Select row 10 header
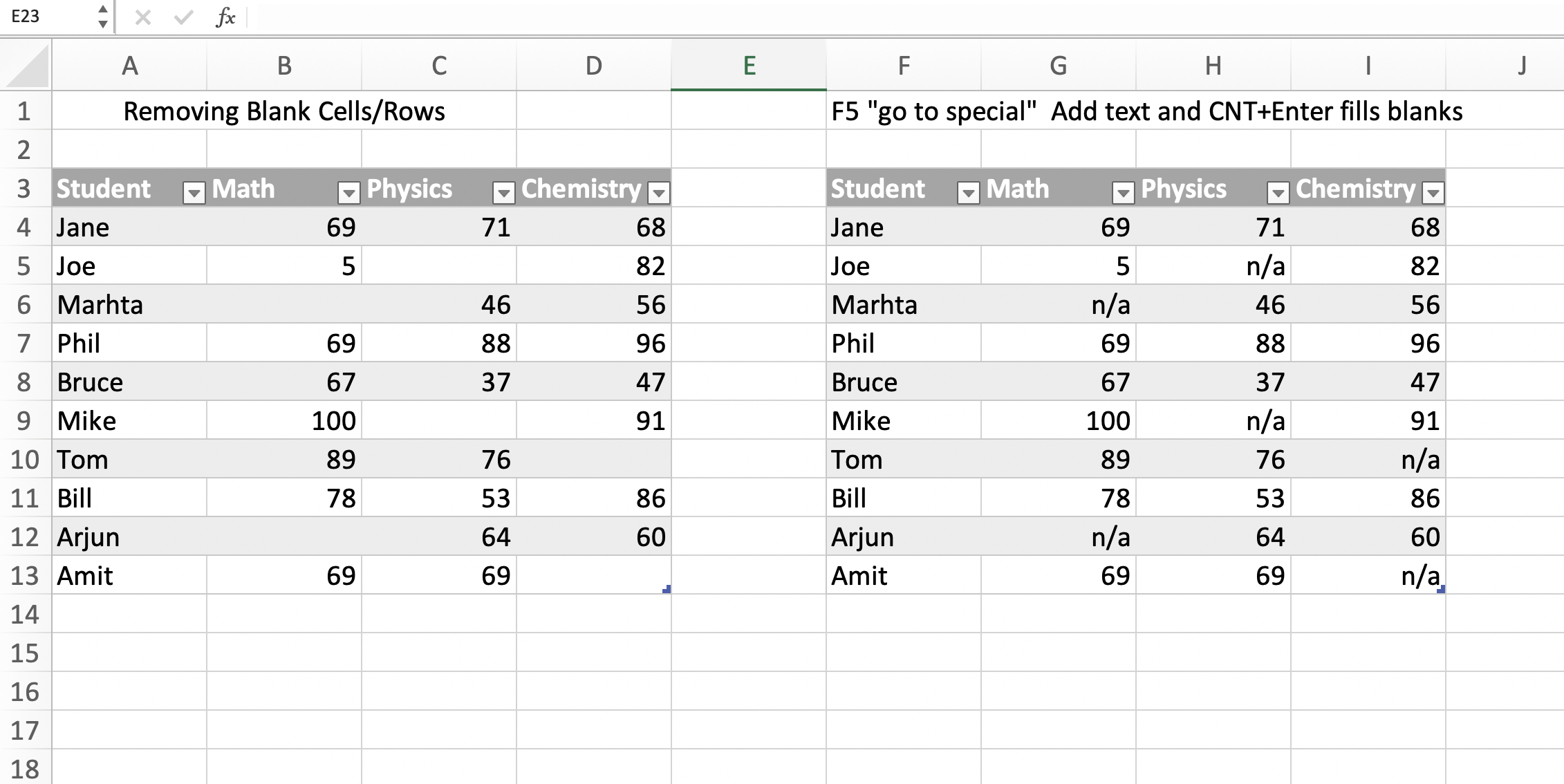This screenshot has height=784, width=1564. point(26,459)
